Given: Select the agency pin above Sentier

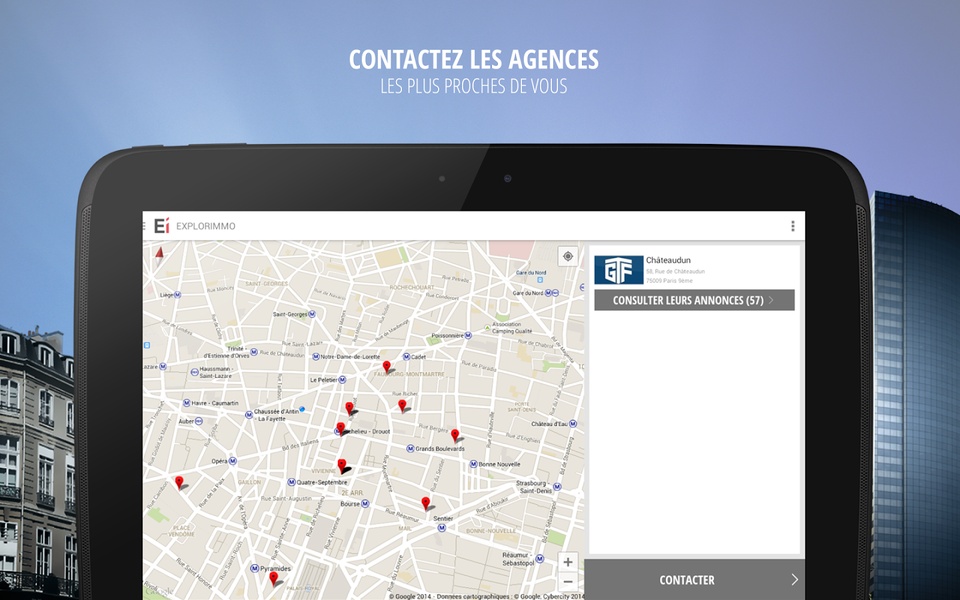Looking at the screenshot, I should coord(426,503).
